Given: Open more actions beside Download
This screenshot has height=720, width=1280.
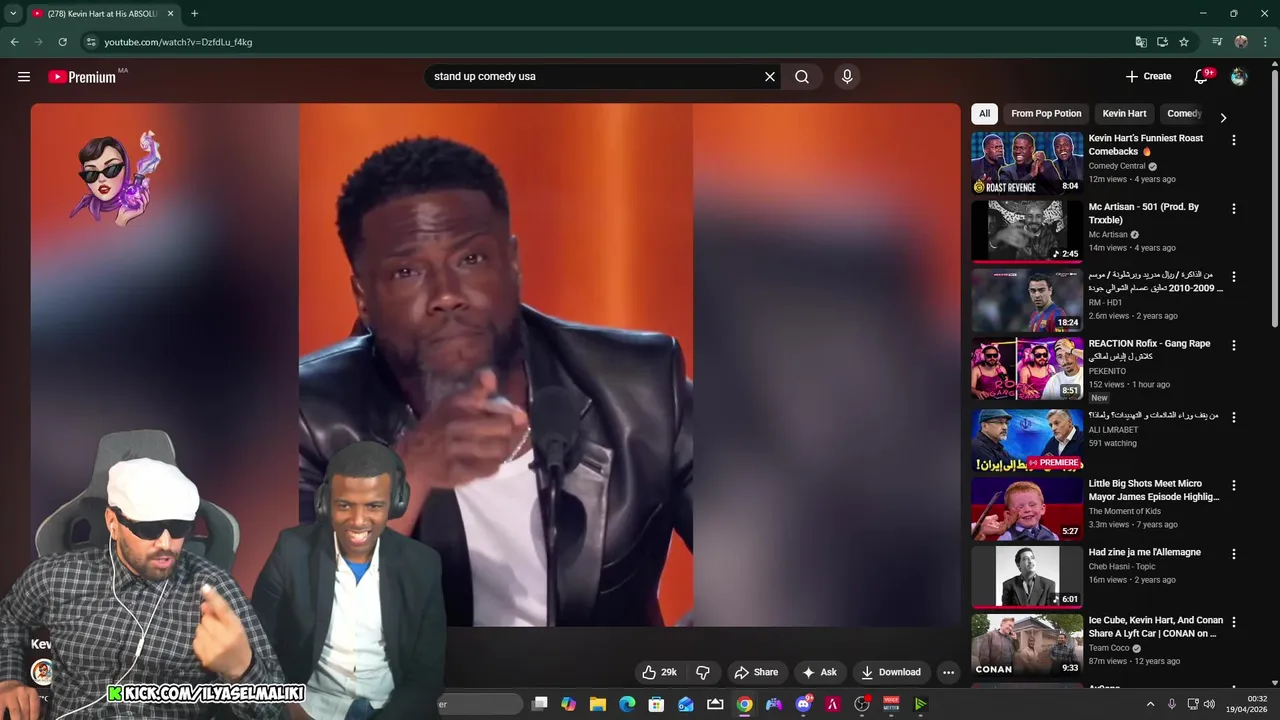Looking at the screenshot, I should pyautogui.click(x=948, y=672).
